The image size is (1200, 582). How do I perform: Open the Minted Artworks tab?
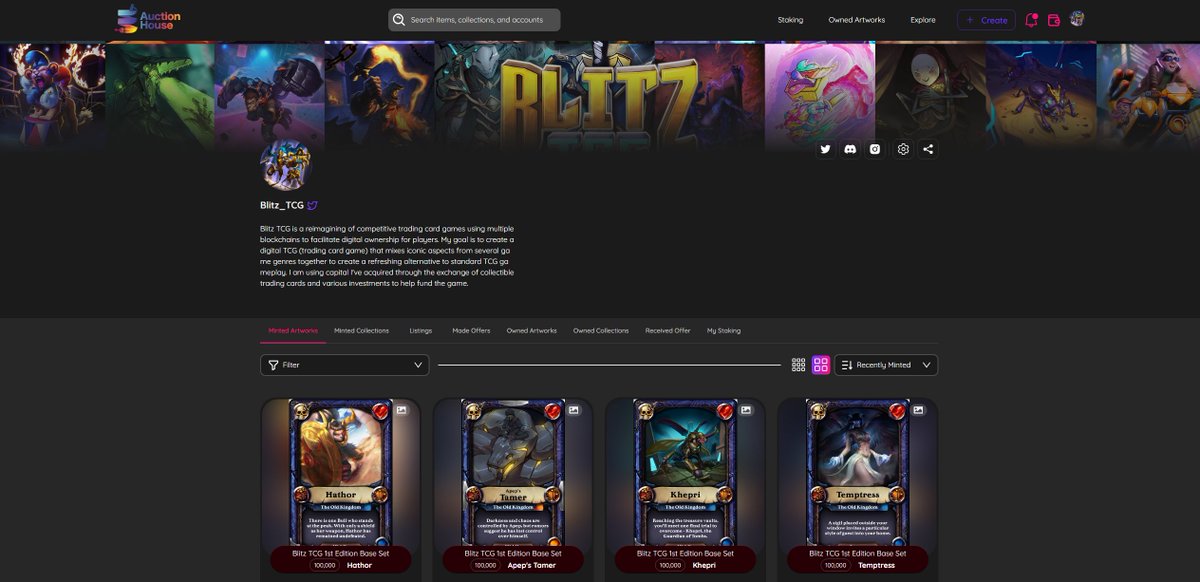[x=293, y=330]
